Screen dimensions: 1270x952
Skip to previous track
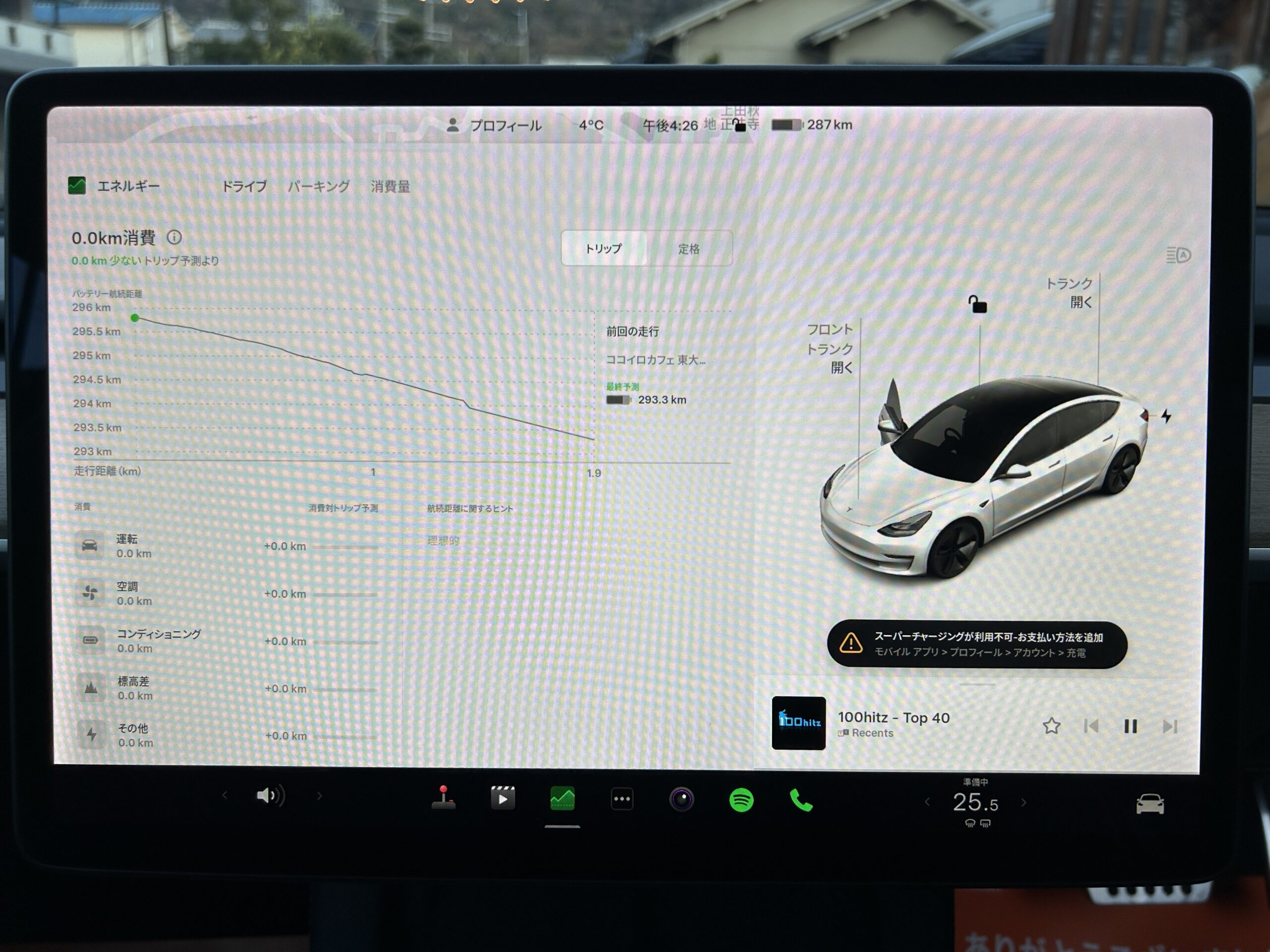[1091, 726]
